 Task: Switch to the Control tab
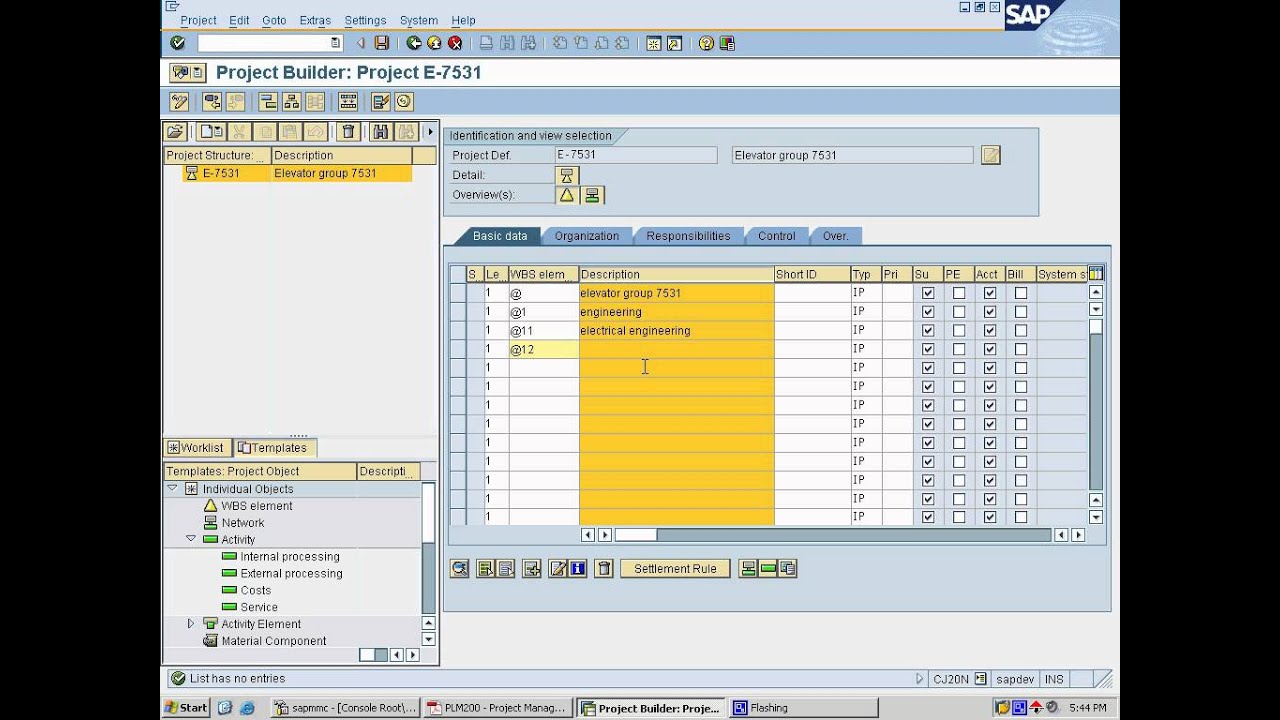tap(777, 236)
